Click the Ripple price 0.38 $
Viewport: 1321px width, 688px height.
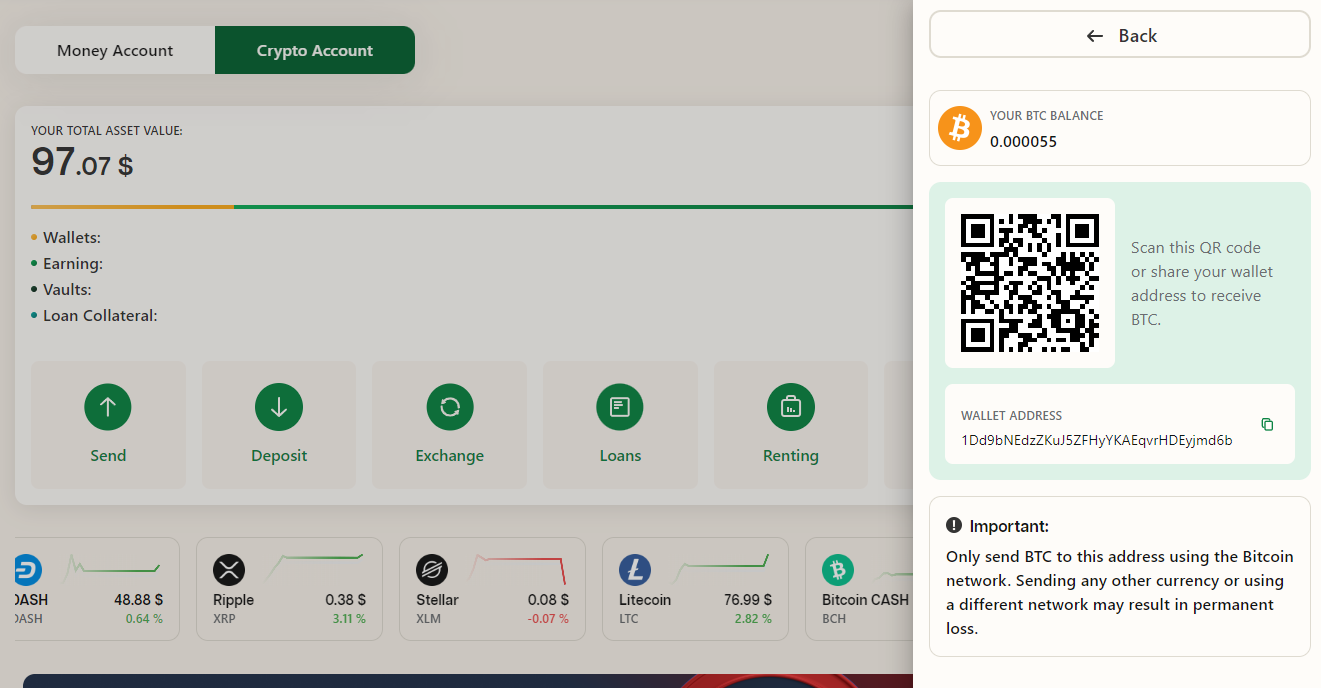(x=345, y=600)
